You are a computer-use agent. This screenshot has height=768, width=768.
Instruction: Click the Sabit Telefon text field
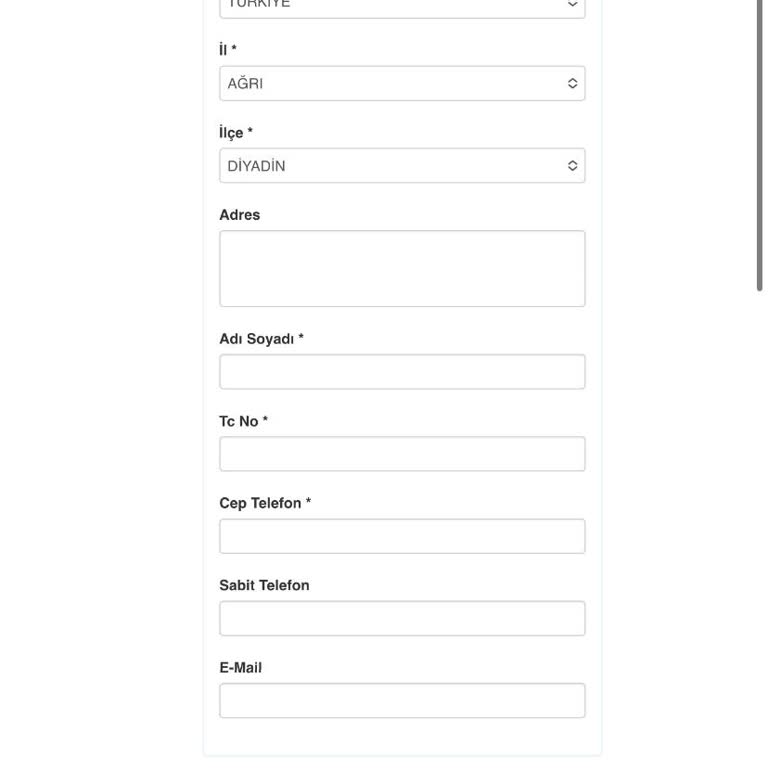[x=402, y=618]
